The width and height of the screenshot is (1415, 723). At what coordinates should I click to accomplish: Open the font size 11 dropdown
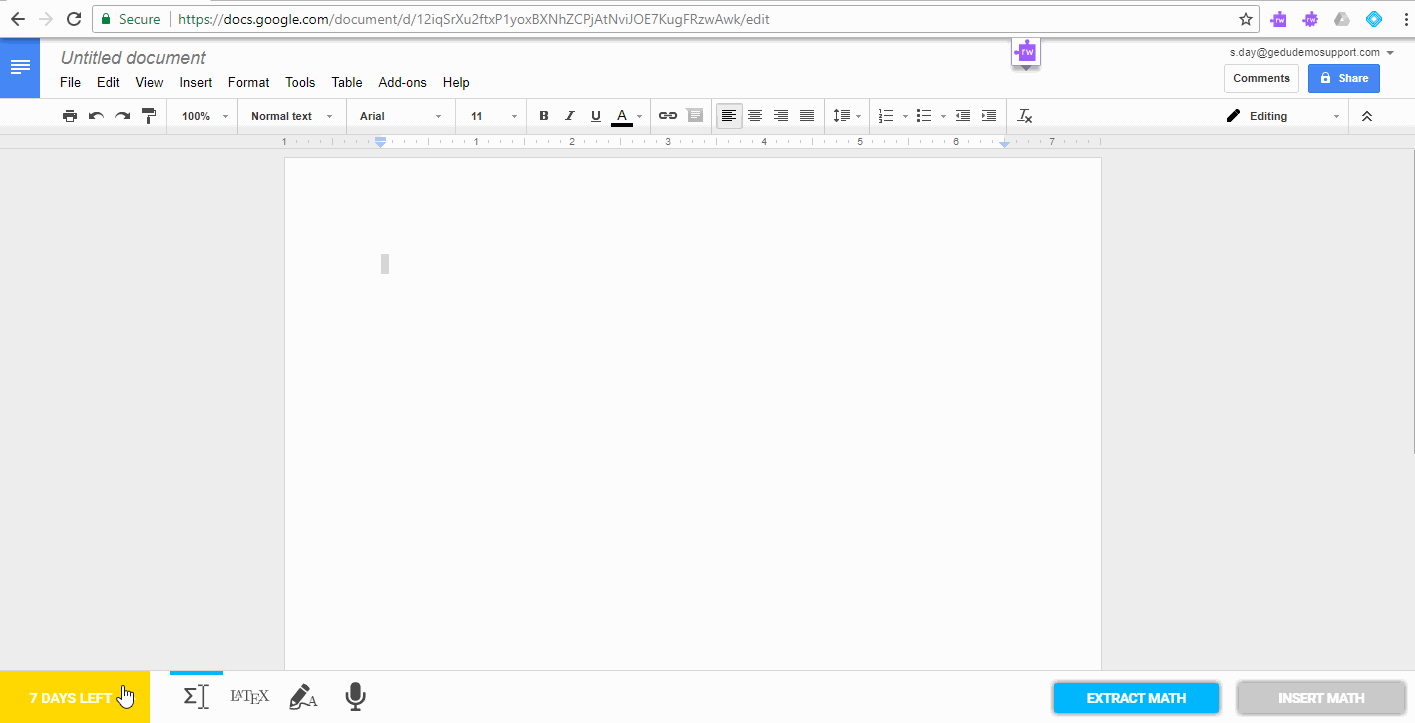click(494, 116)
